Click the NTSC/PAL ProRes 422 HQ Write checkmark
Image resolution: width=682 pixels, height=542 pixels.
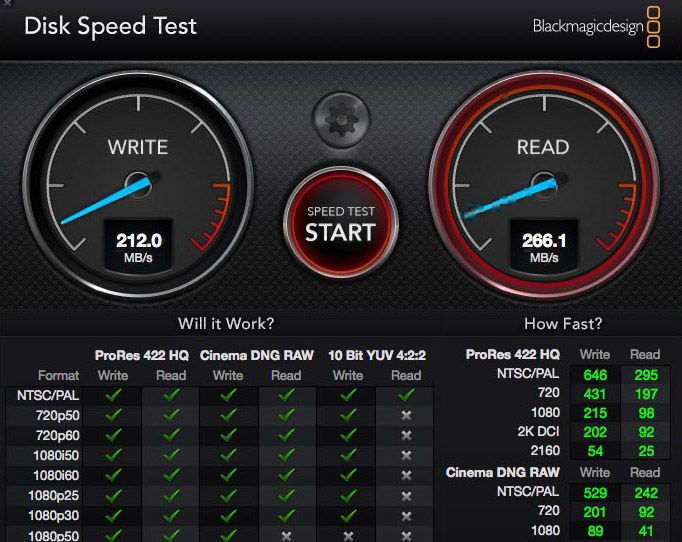113,395
